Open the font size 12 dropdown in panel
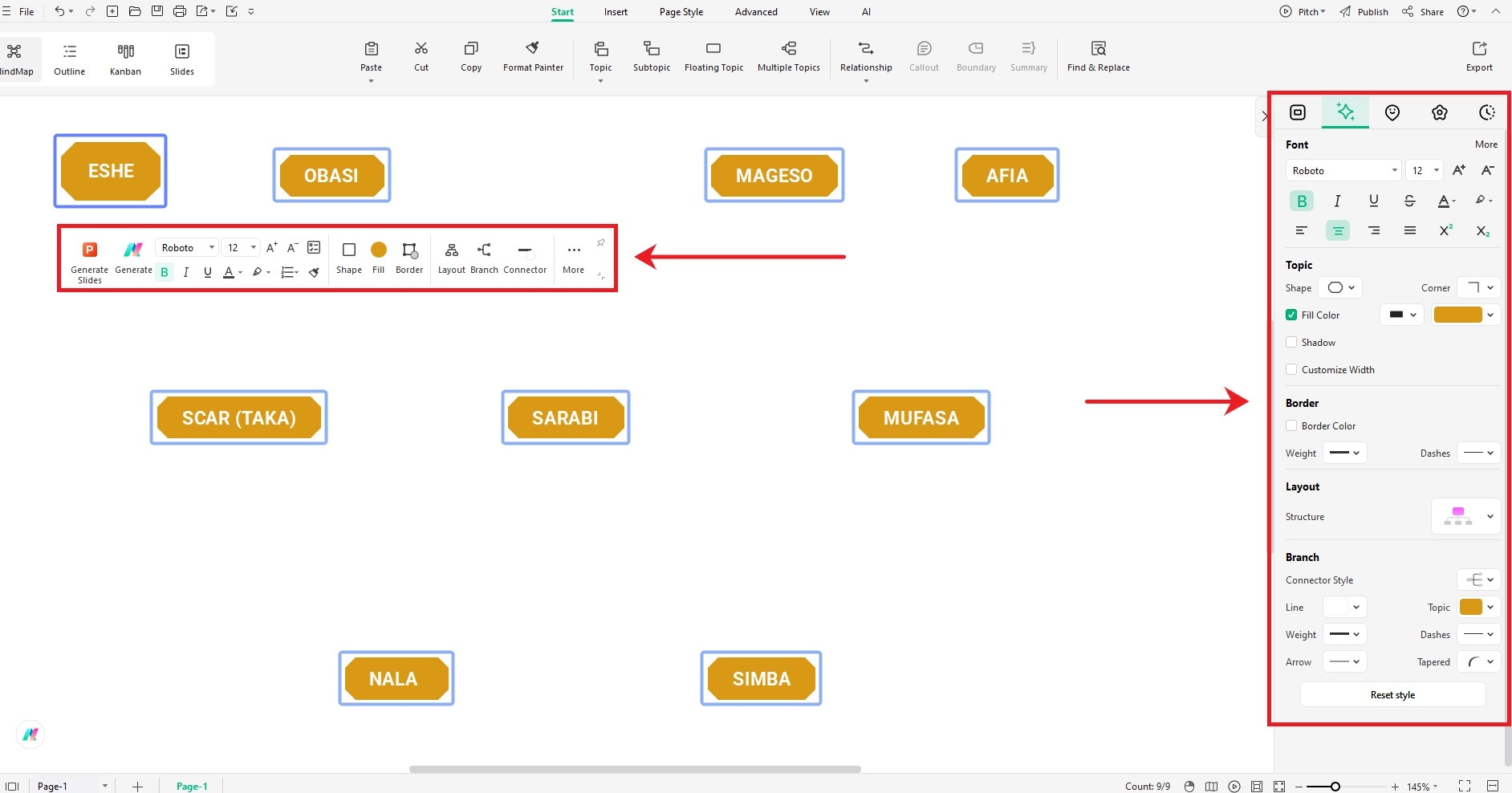The width and height of the screenshot is (1512, 793). point(1424,170)
